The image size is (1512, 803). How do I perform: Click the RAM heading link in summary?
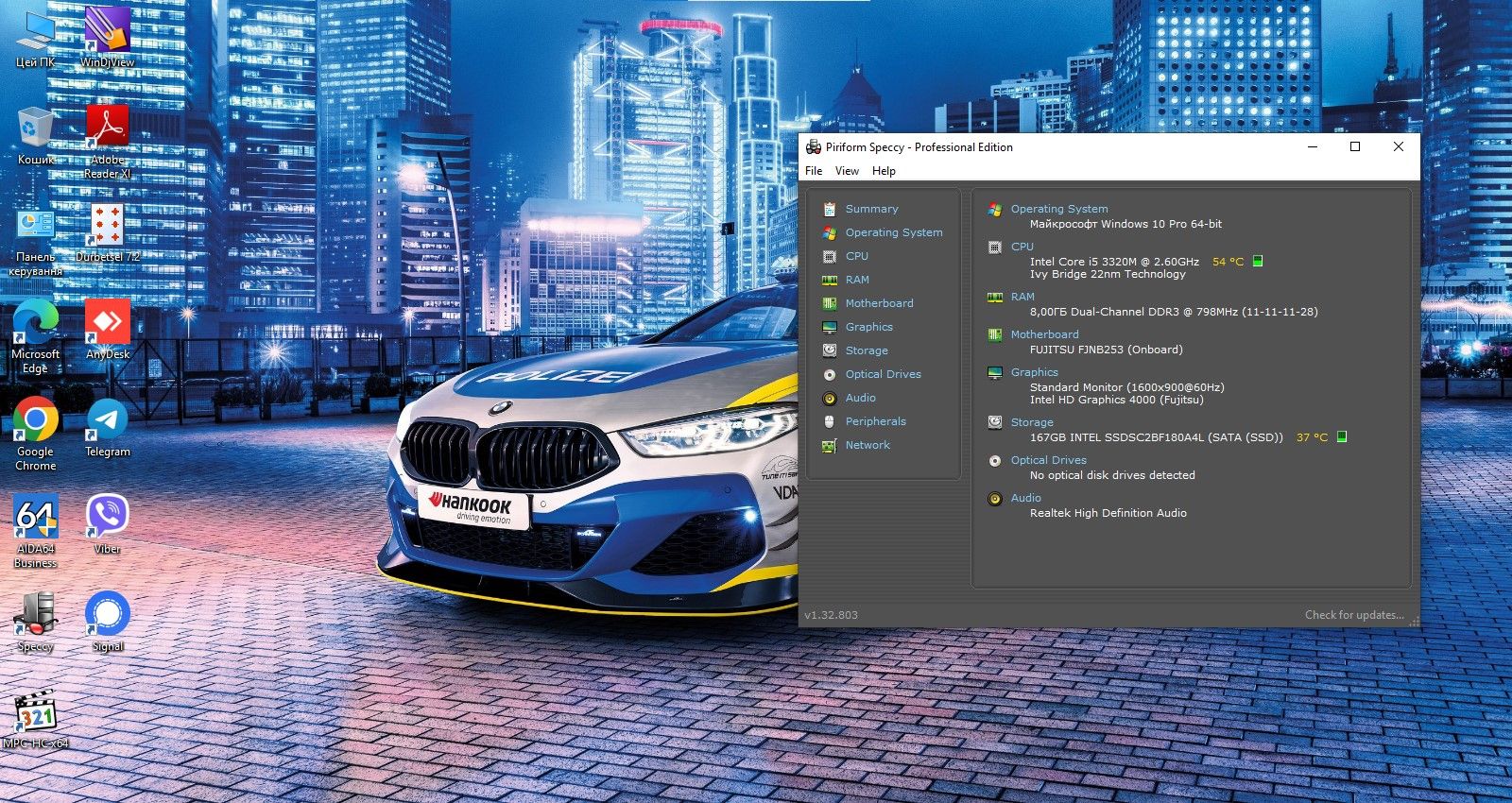tap(1022, 297)
